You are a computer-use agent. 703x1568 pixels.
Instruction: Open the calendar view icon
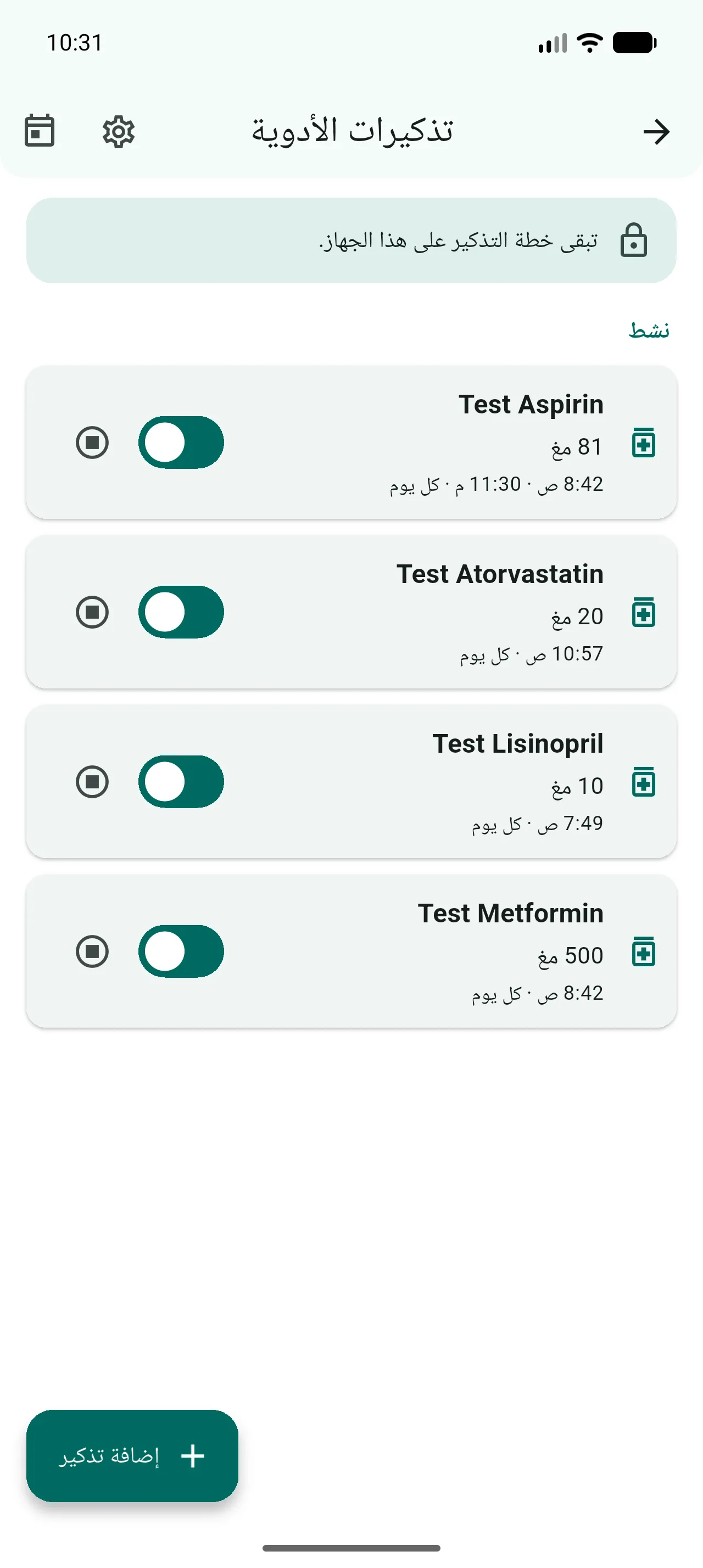(40, 131)
